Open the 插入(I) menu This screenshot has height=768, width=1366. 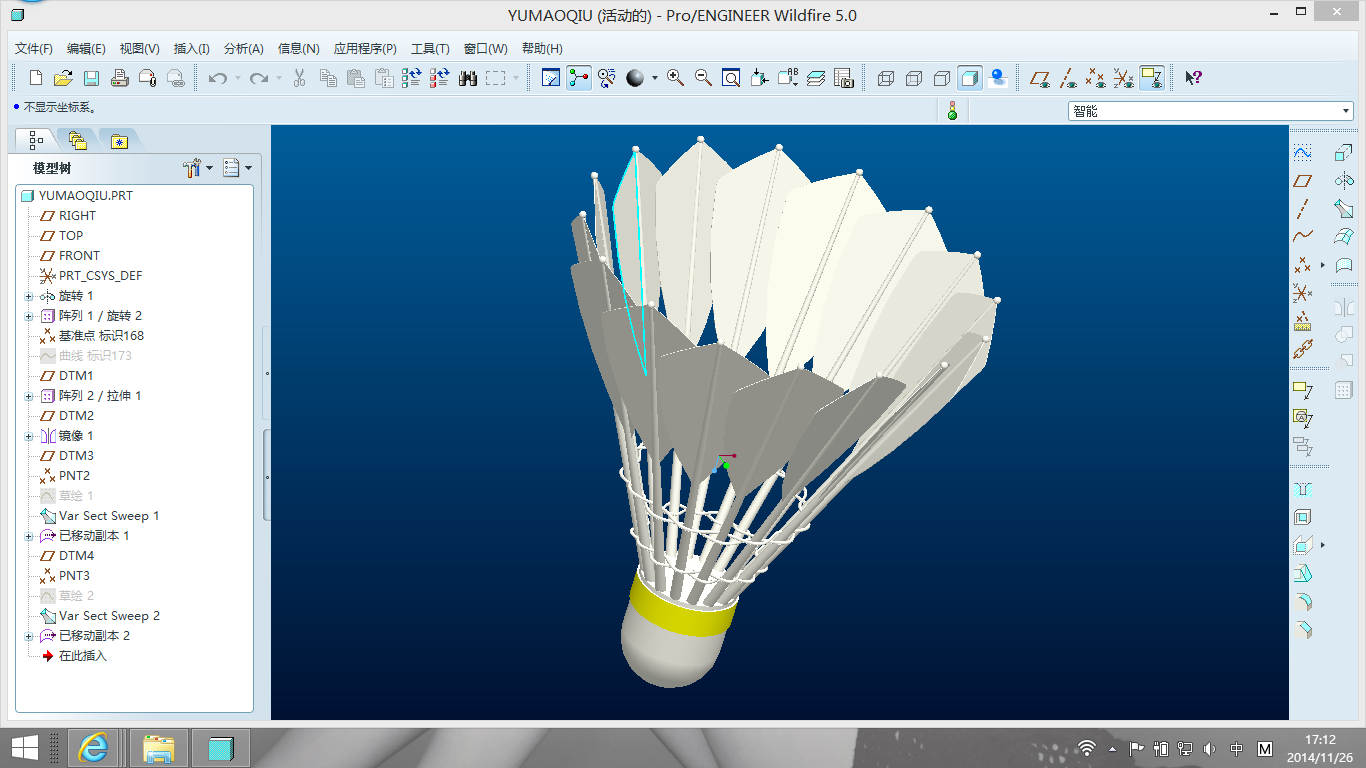[x=191, y=48]
